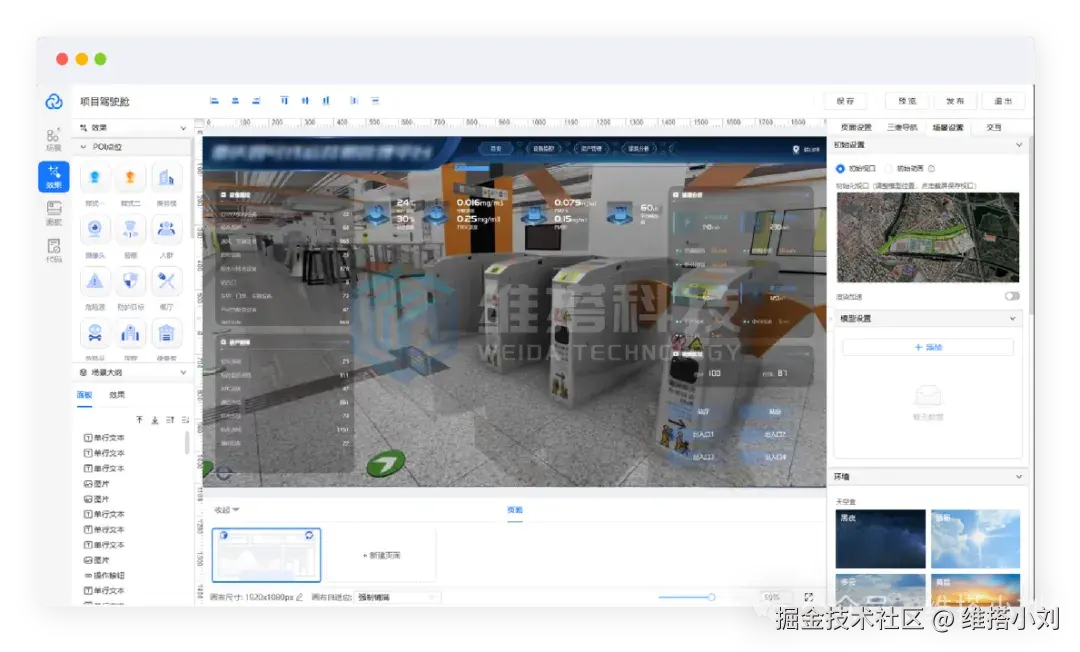Distribute selection vertically
The image size is (1080, 652).
point(375,101)
